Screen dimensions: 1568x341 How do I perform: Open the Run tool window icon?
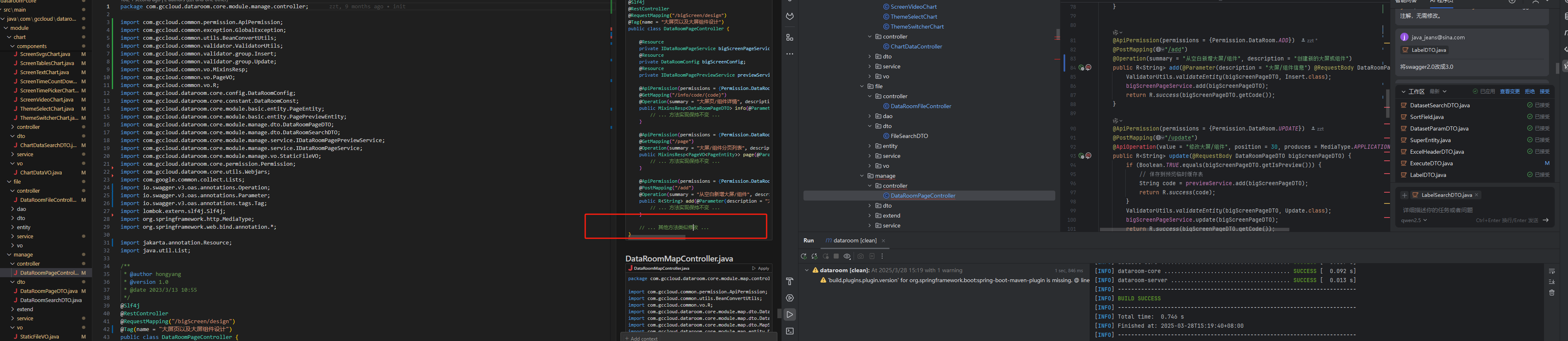click(789, 315)
